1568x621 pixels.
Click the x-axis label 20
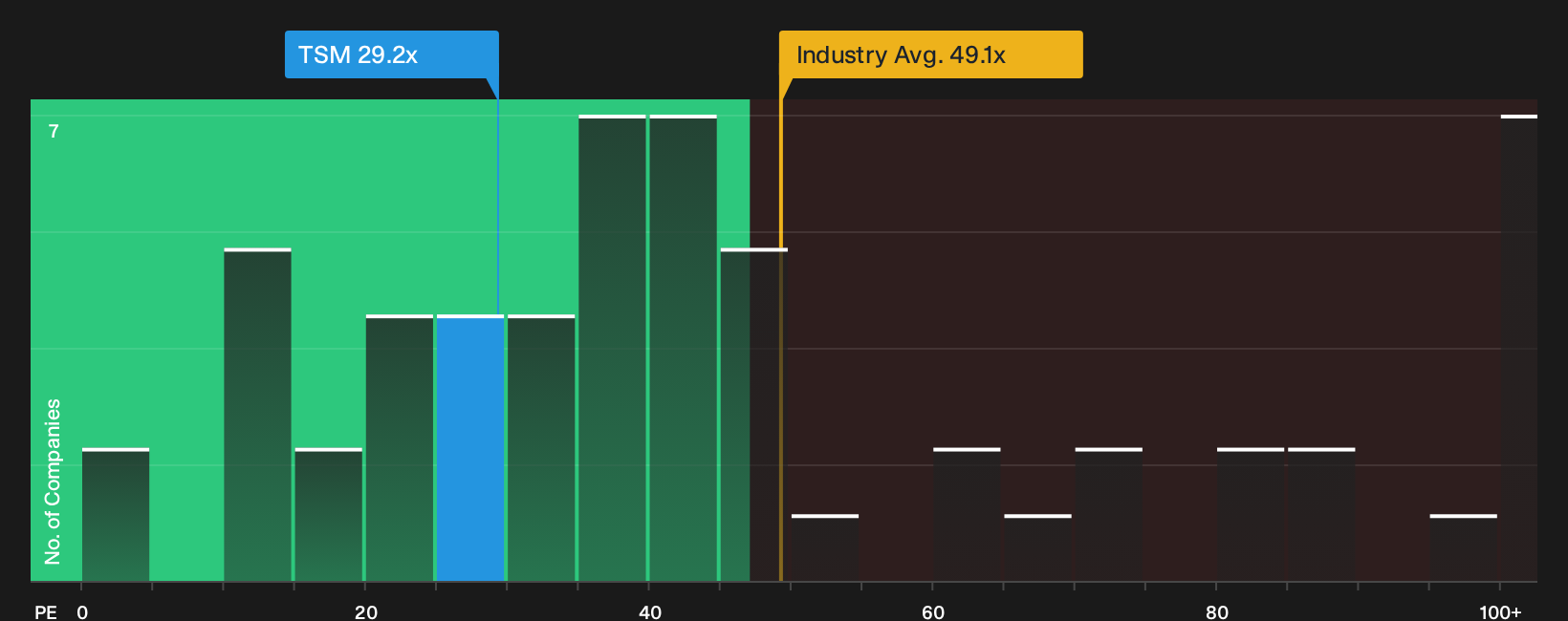[366, 611]
